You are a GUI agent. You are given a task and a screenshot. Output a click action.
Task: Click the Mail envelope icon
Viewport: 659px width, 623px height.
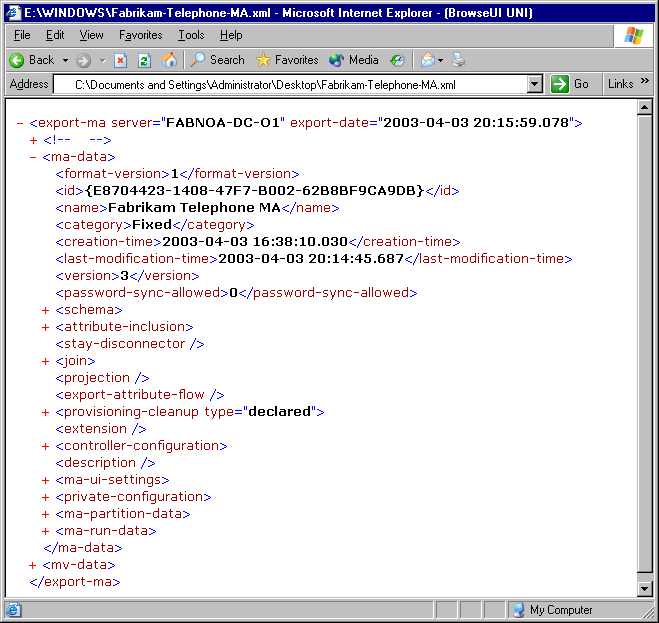427,61
